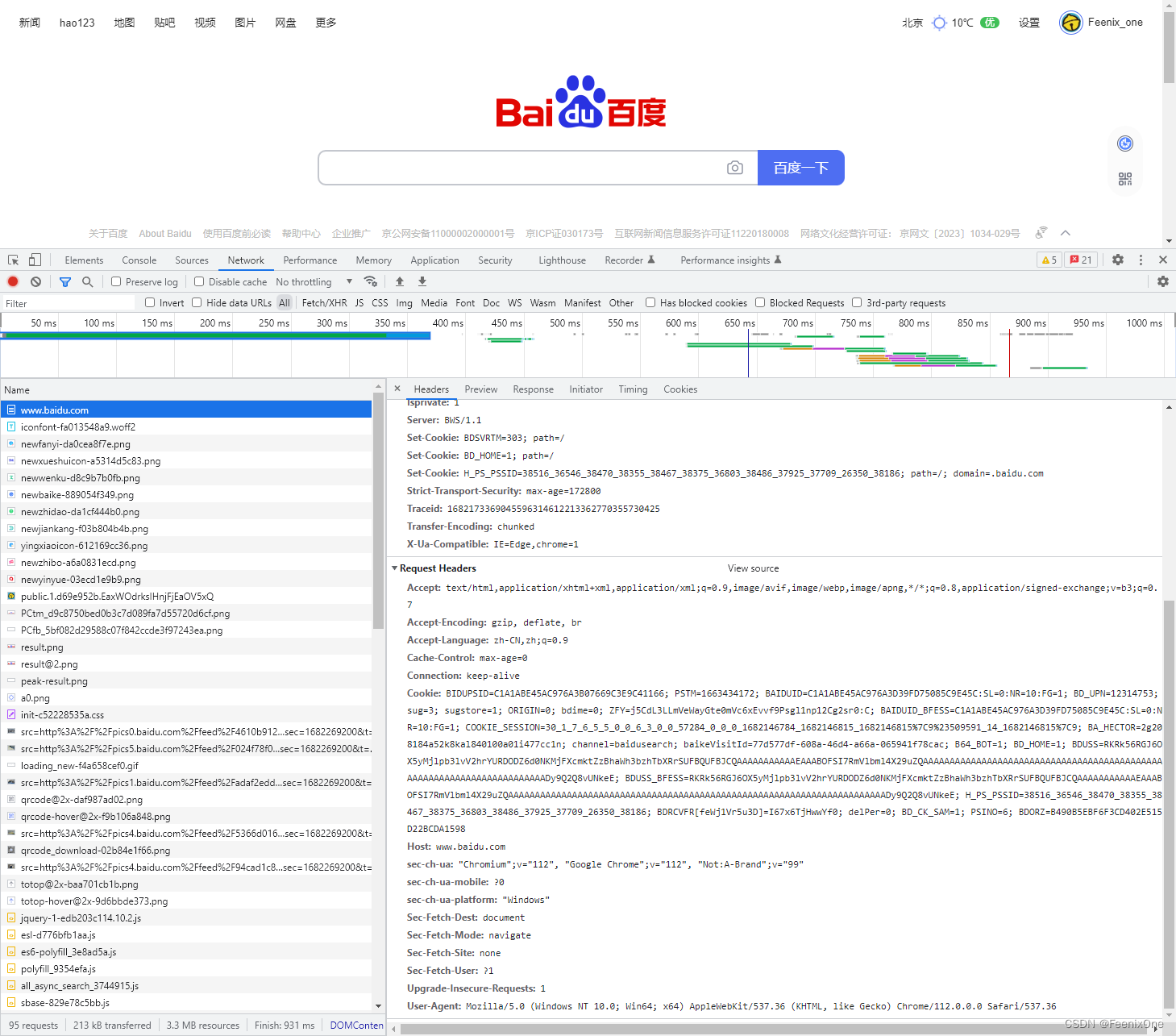Screen dimensions: 1176x1036
Task: Click the import HAR upload icon
Action: [x=400, y=281]
